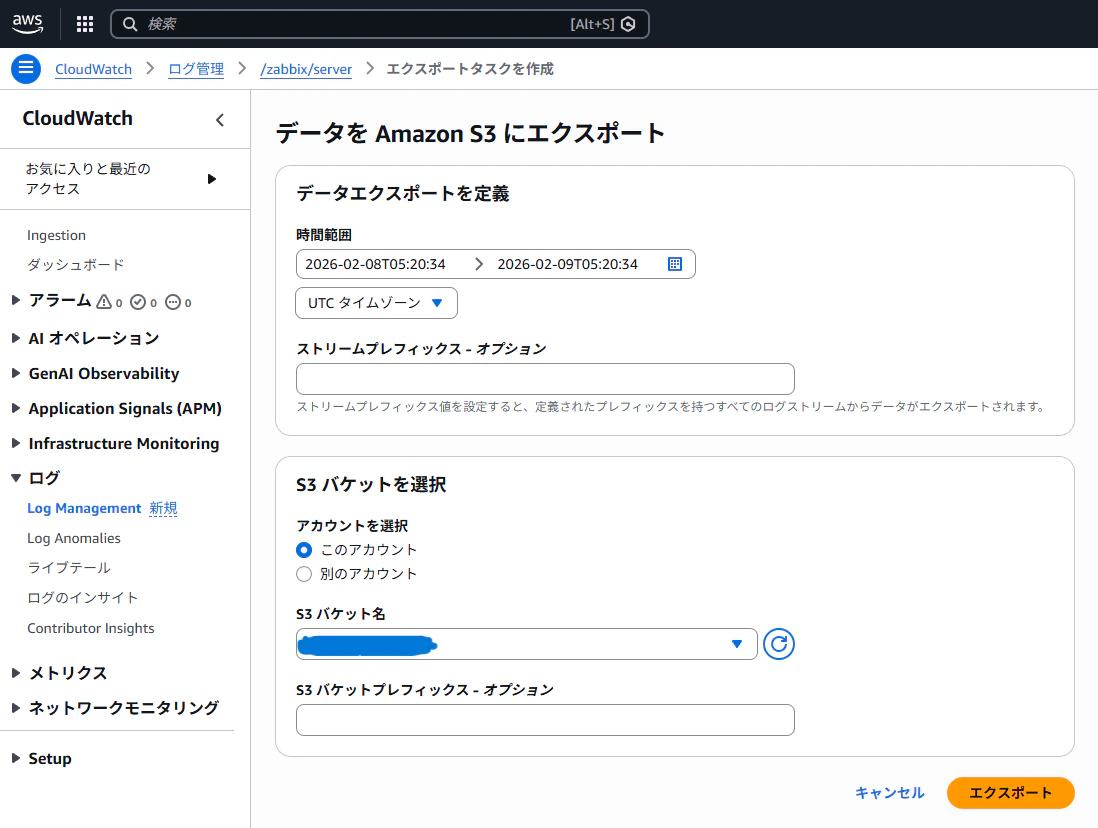The width and height of the screenshot is (1098, 828).
Task: Click the ストリームプレフィックス input field
Action: pyautogui.click(x=545, y=379)
